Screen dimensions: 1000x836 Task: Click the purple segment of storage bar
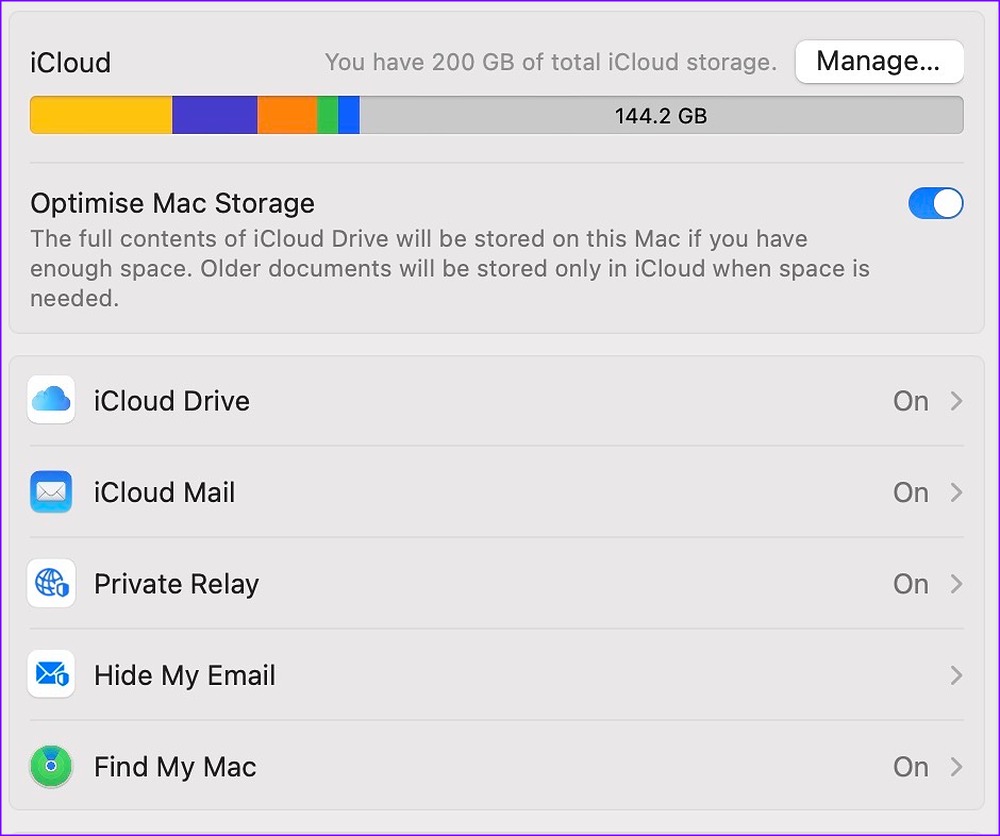pos(215,116)
